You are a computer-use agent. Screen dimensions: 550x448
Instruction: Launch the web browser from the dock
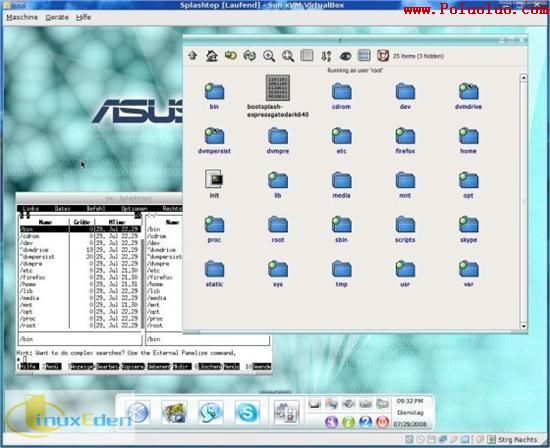(x=138, y=412)
